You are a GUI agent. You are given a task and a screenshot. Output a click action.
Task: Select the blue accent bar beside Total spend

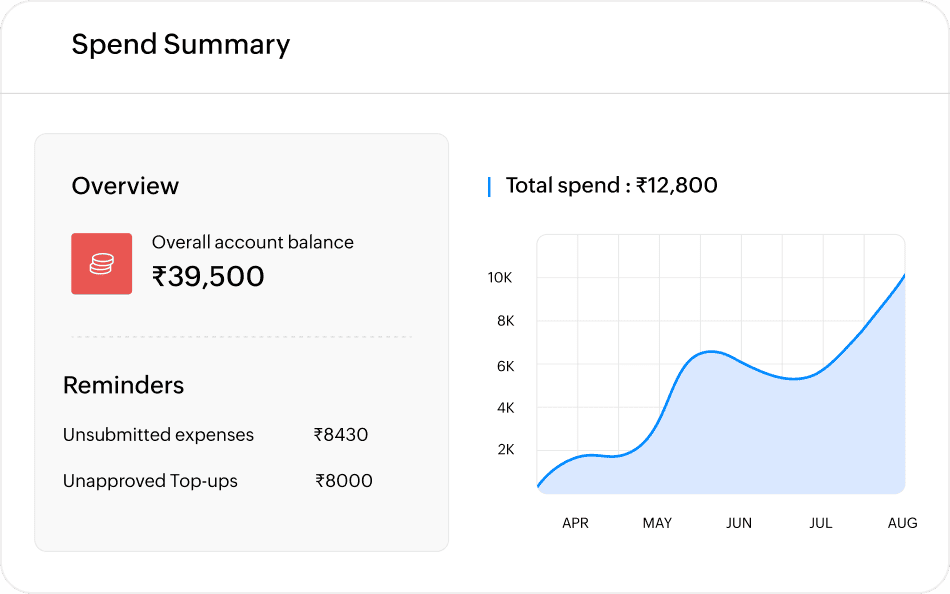coord(488,186)
